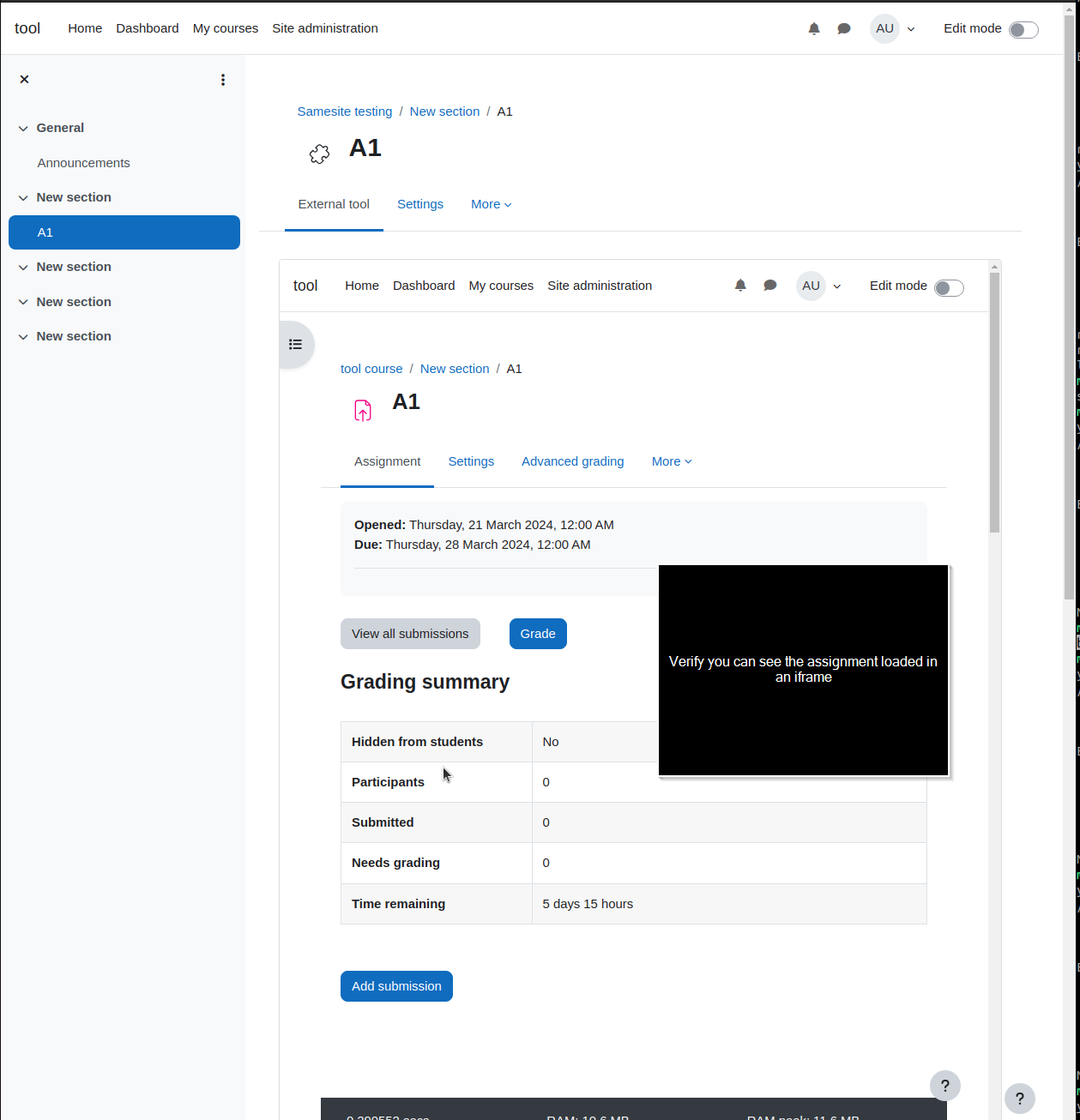
Task: Click the assignment upload icon
Action: (363, 411)
